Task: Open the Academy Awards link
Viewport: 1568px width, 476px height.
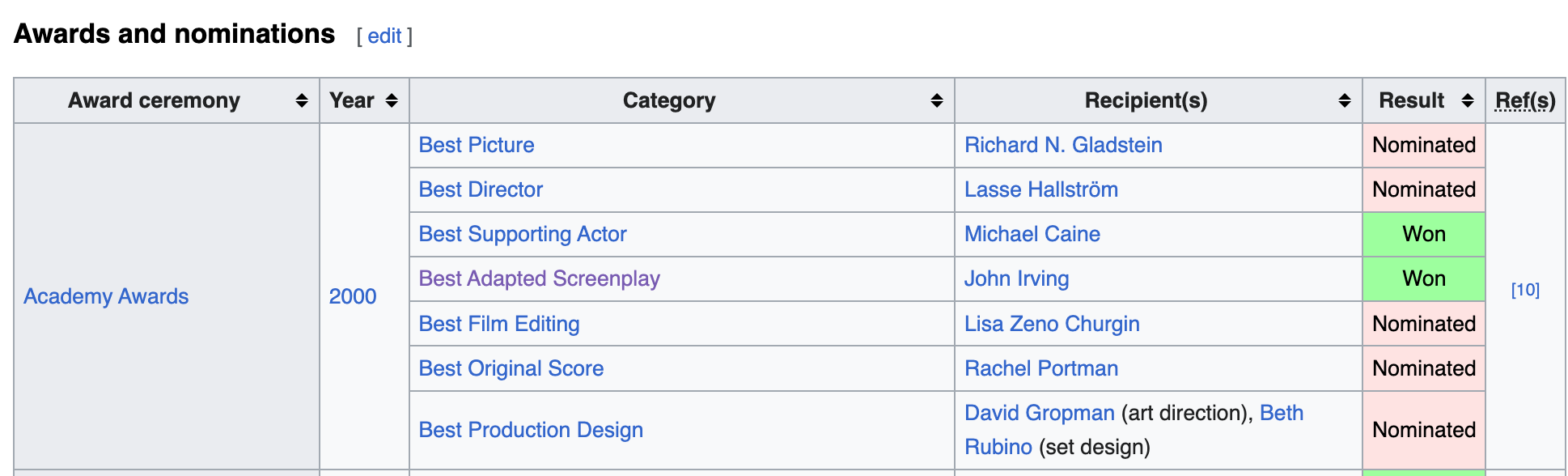Action: coord(106,296)
